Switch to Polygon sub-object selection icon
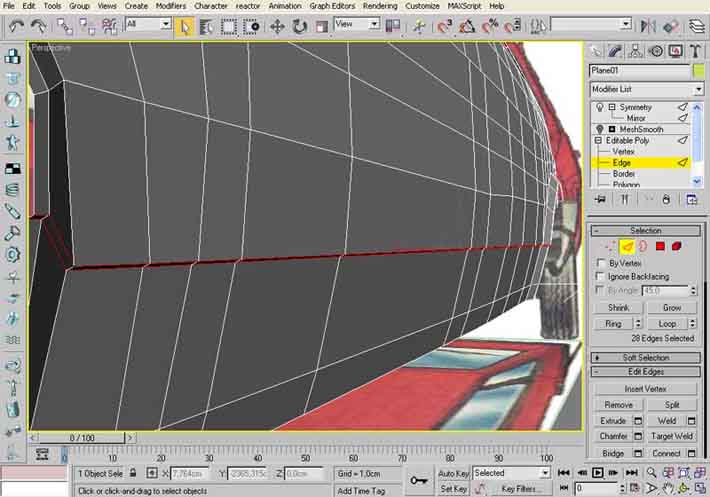Viewport: 710px width, 497px height. coord(660,246)
